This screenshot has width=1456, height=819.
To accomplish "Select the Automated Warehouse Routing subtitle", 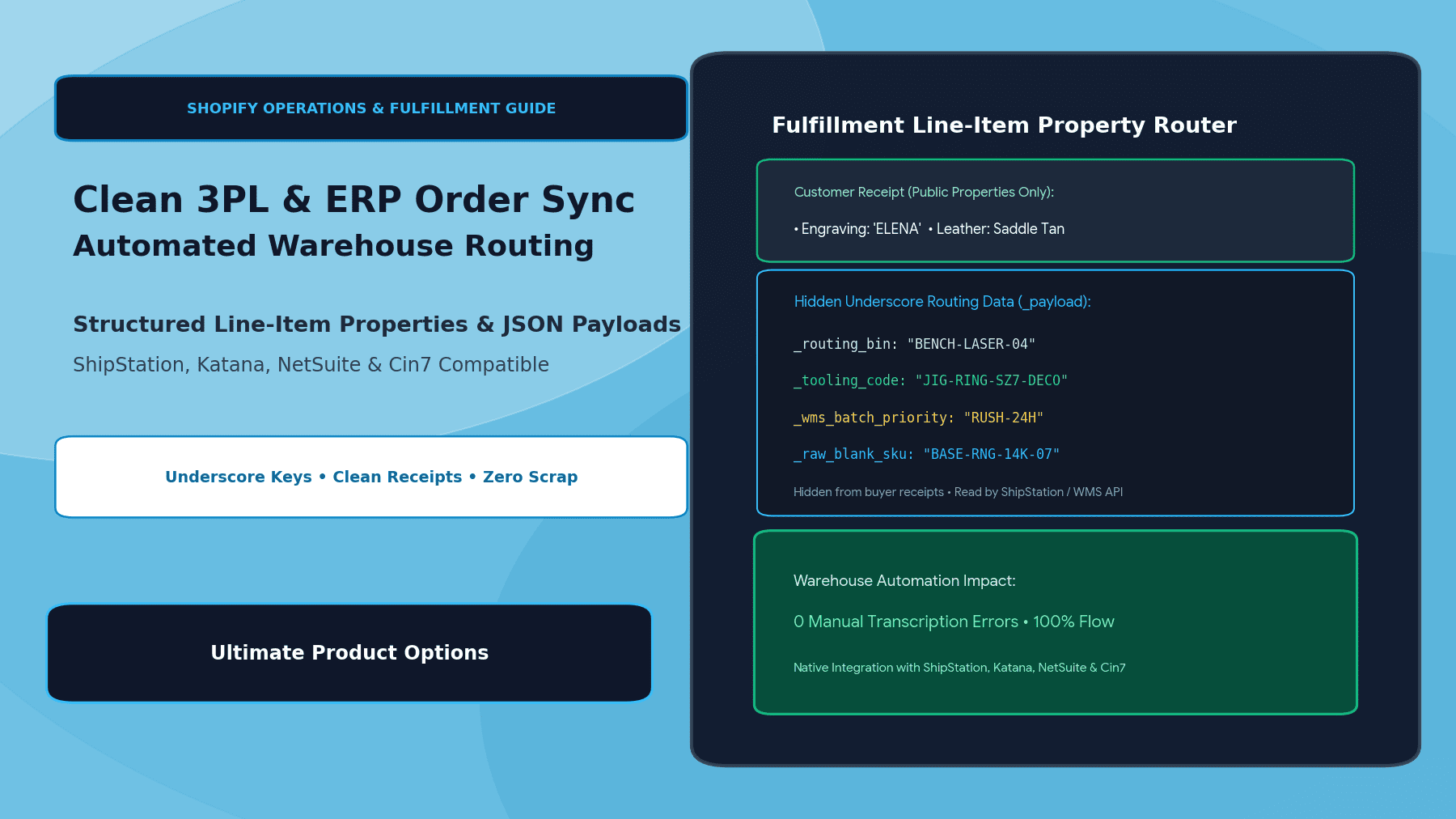I will [333, 246].
